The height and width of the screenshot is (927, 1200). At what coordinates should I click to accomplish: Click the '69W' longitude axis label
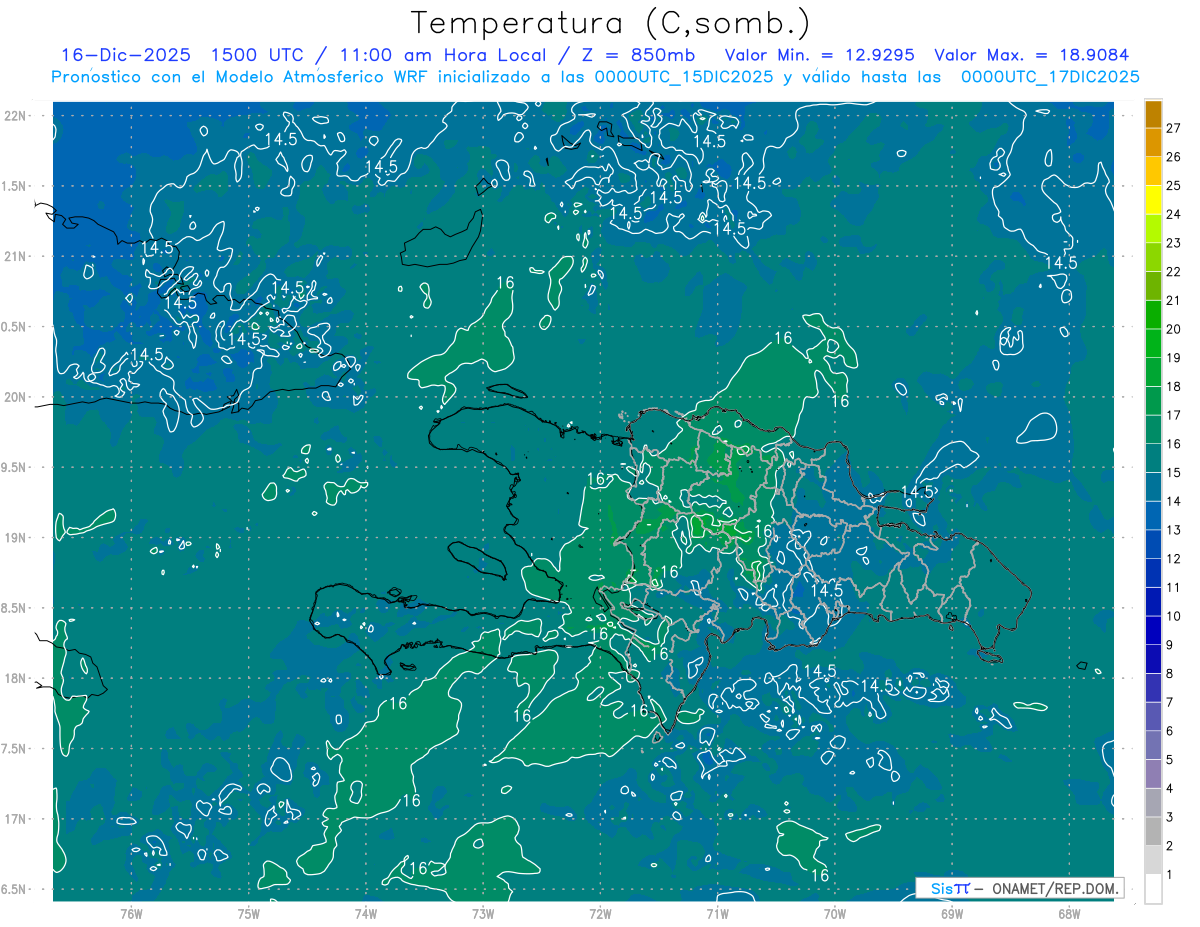pos(952,913)
